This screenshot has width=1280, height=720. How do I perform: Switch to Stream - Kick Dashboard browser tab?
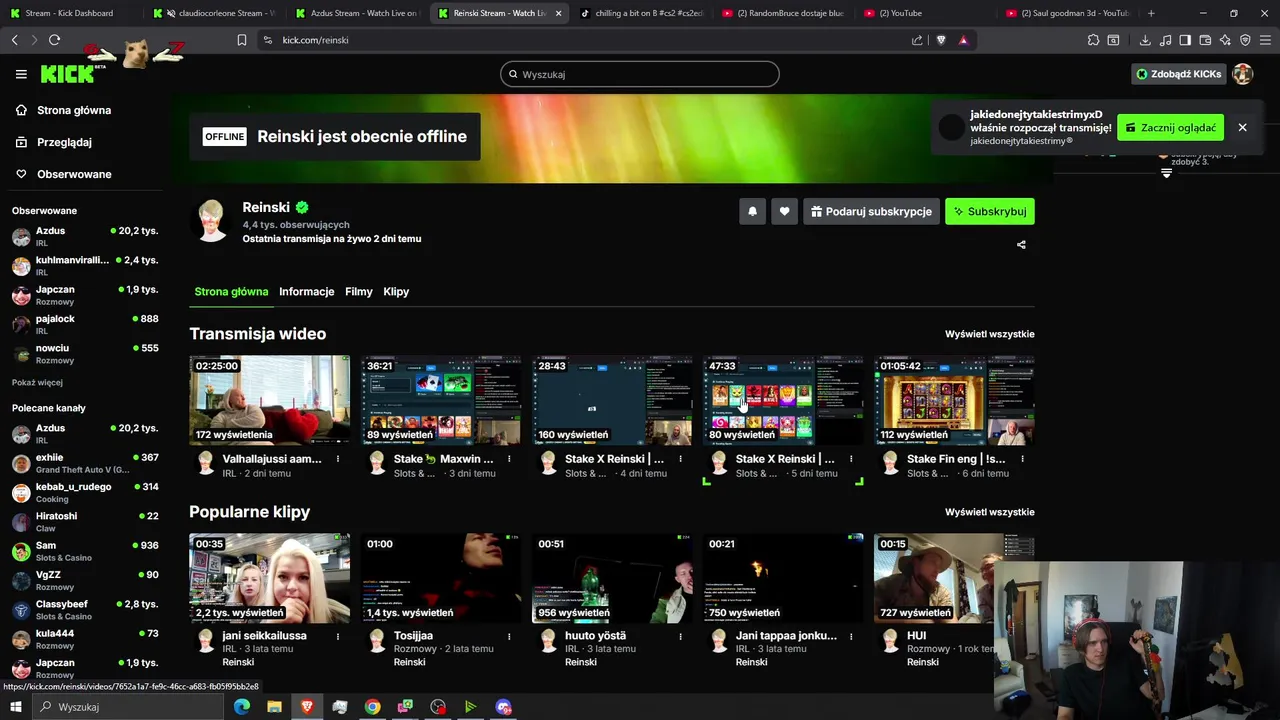pyautogui.click(x=70, y=13)
